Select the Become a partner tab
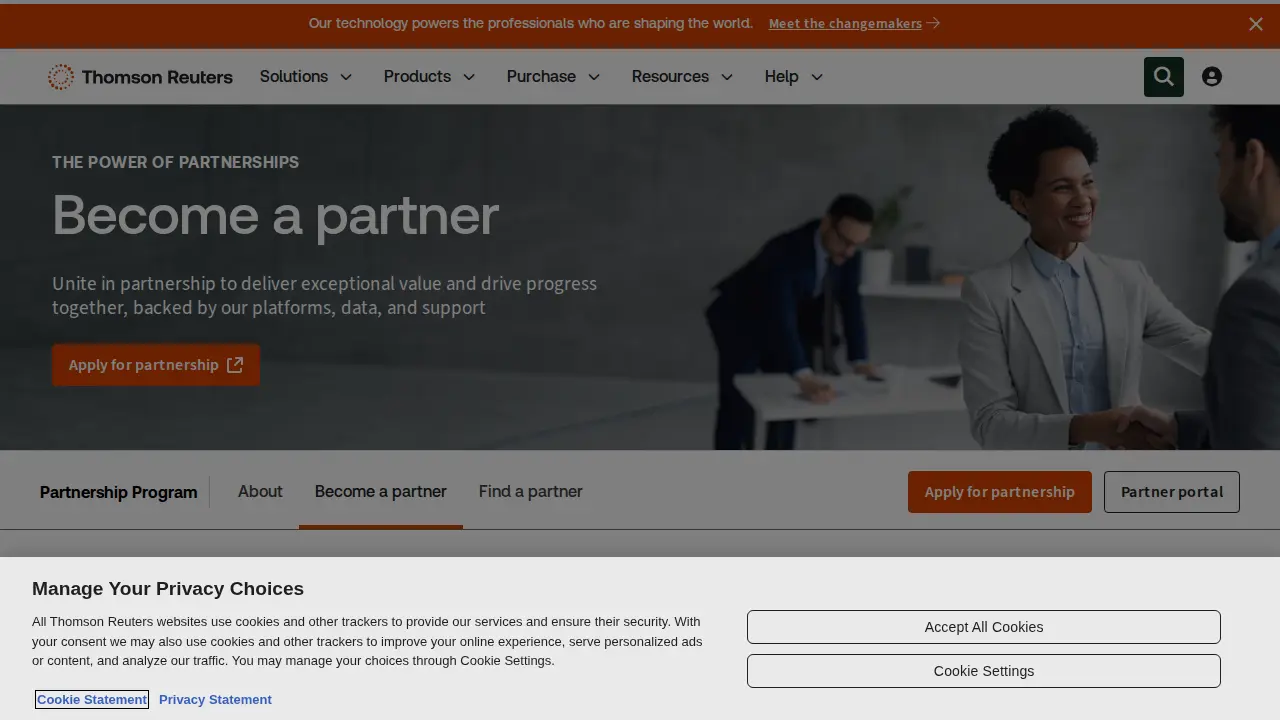 [x=381, y=492]
